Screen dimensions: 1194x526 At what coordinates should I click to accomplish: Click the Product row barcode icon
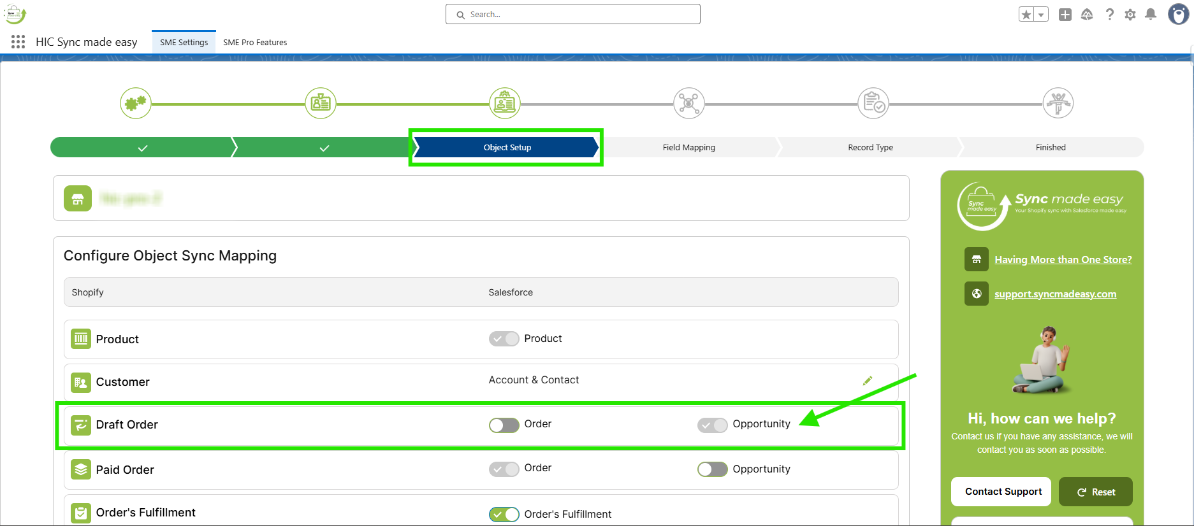point(81,339)
